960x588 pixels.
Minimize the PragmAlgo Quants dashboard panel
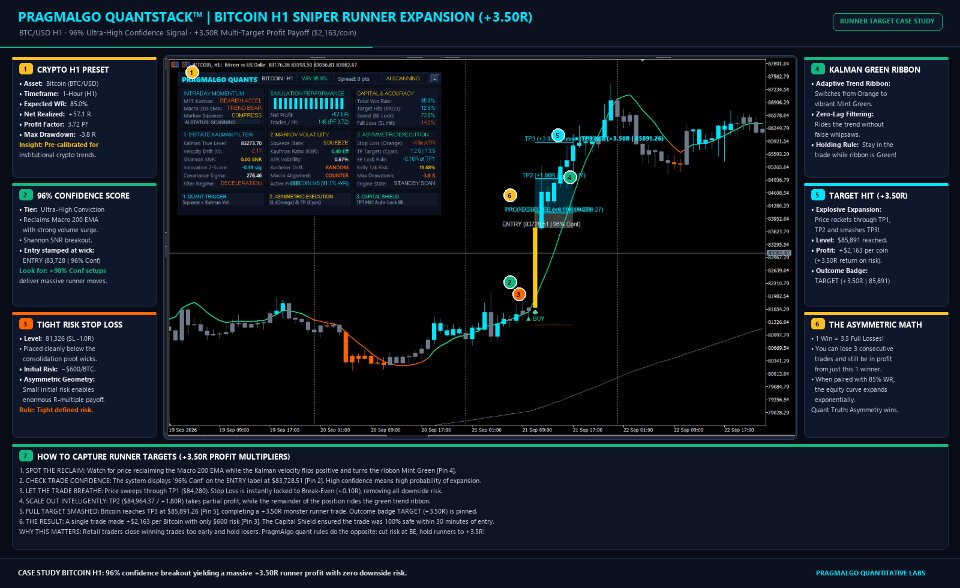point(435,78)
